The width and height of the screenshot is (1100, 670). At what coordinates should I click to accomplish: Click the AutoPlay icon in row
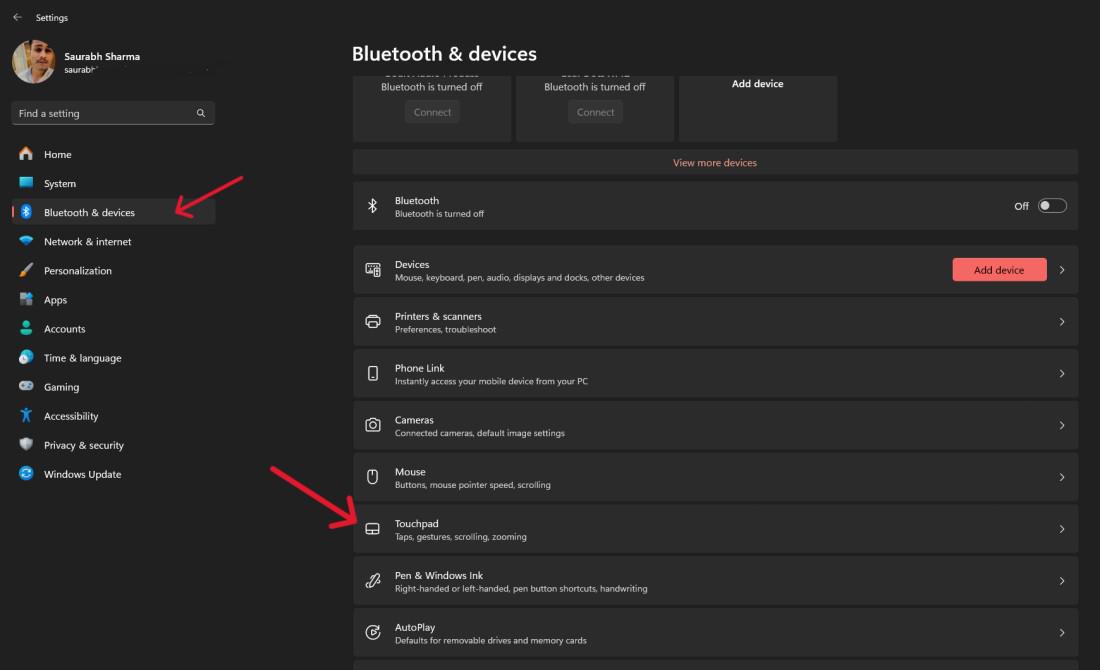pos(373,633)
